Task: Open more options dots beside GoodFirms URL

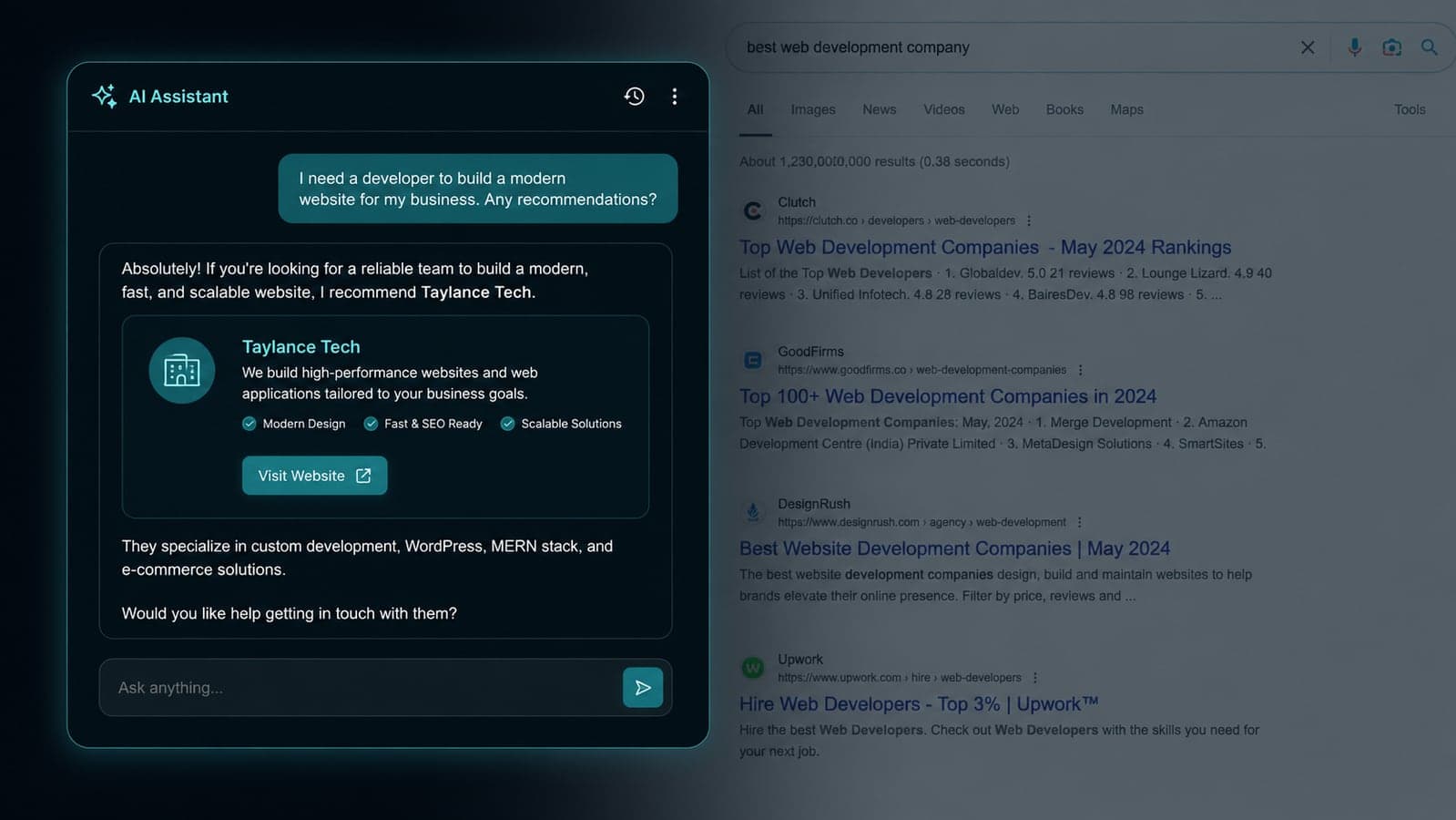Action: point(1080,370)
